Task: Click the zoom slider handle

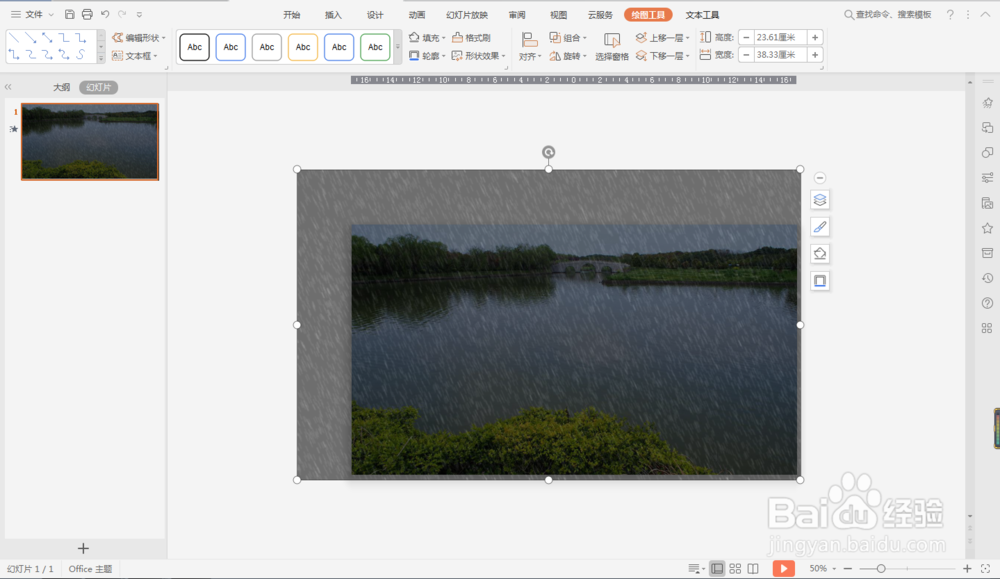Action: pos(881,568)
